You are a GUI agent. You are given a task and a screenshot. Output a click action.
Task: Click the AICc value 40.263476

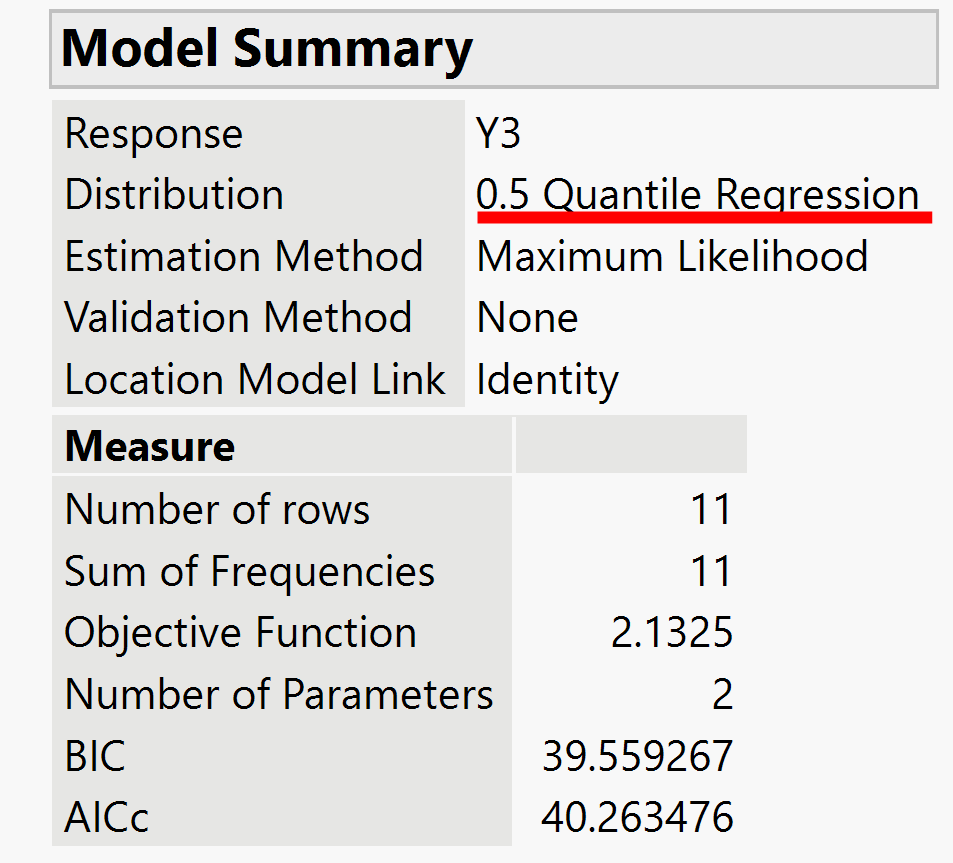(637, 818)
